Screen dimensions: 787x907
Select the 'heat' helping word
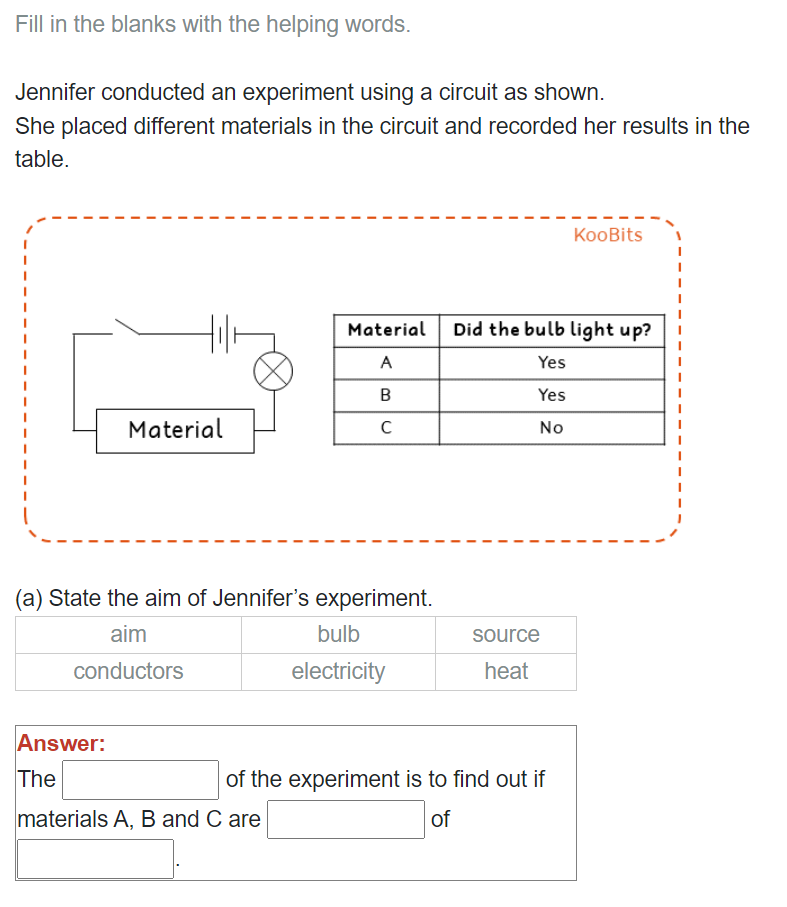(506, 671)
